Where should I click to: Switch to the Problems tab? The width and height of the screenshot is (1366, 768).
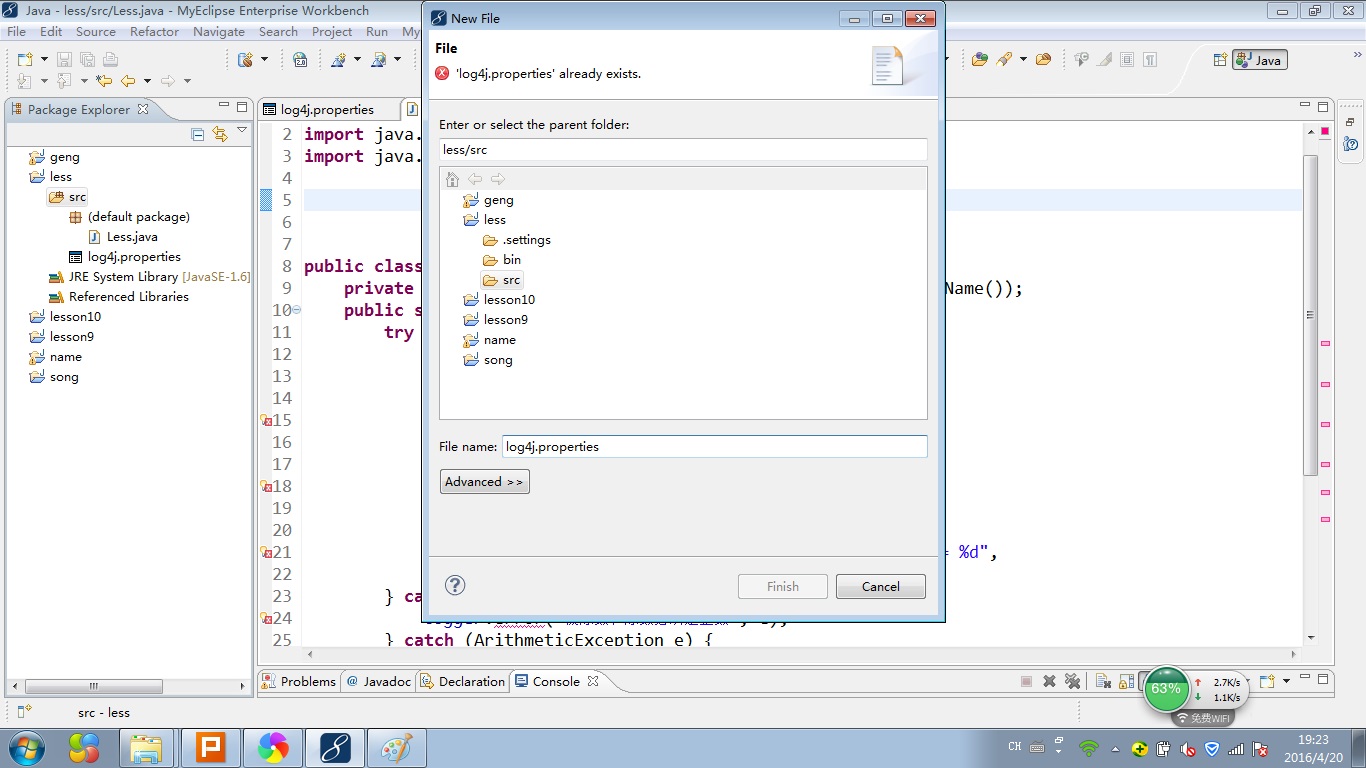(298, 681)
